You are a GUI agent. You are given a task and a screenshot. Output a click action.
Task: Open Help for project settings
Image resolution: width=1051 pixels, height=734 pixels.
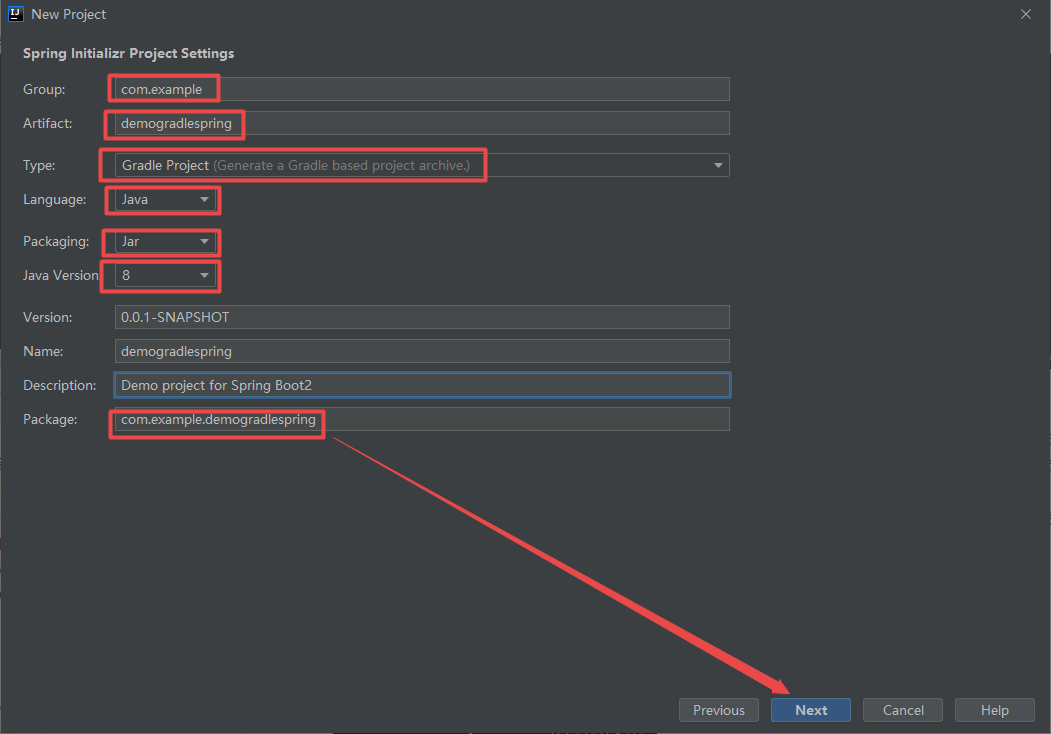(x=994, y=710)
